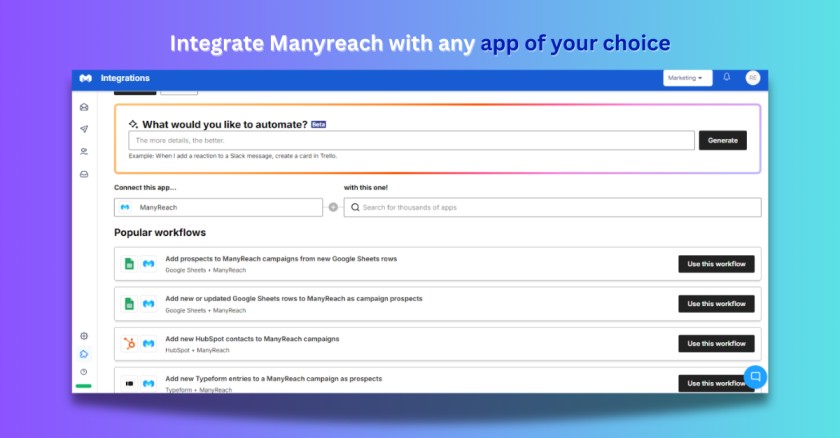
Task: Open the ManyReach 'Connect this app' selector
Action: [x=219, y=207]
